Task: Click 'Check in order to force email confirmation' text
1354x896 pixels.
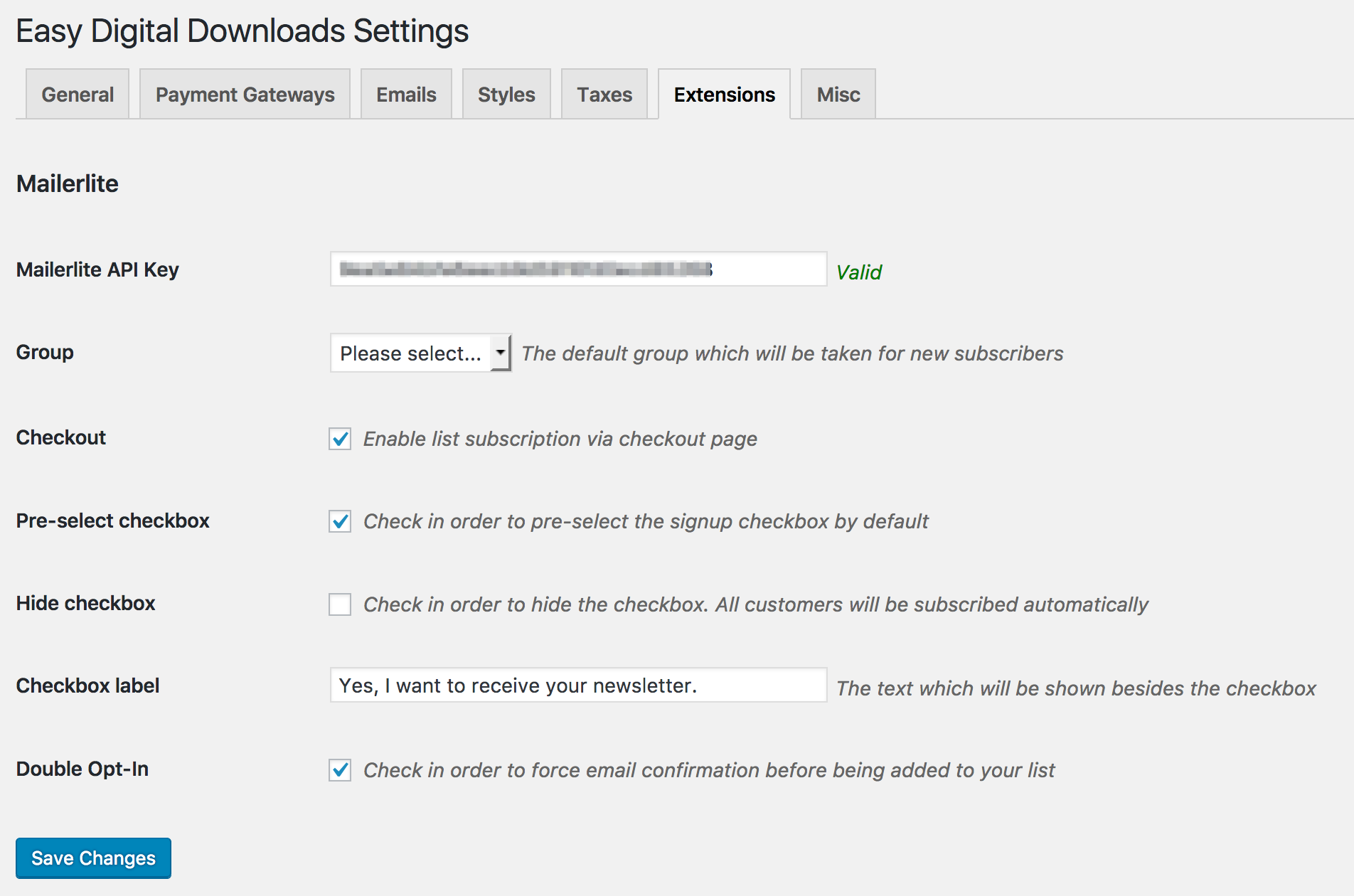Action: click(709, 770)
